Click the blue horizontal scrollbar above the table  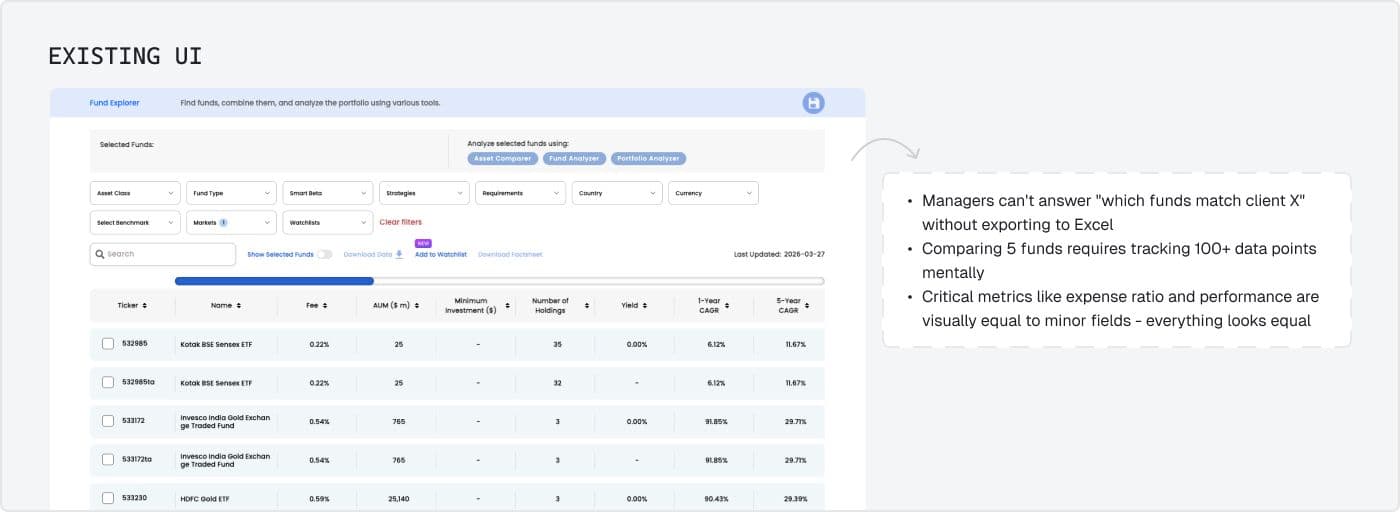[274, 281]
